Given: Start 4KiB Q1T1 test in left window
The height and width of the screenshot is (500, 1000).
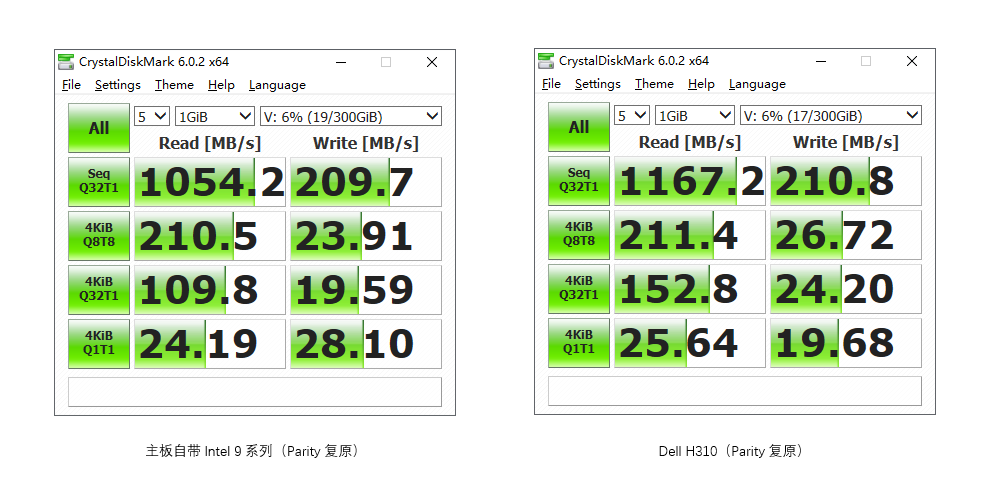Looking at the screenshot, I should [x=99, y=344].
